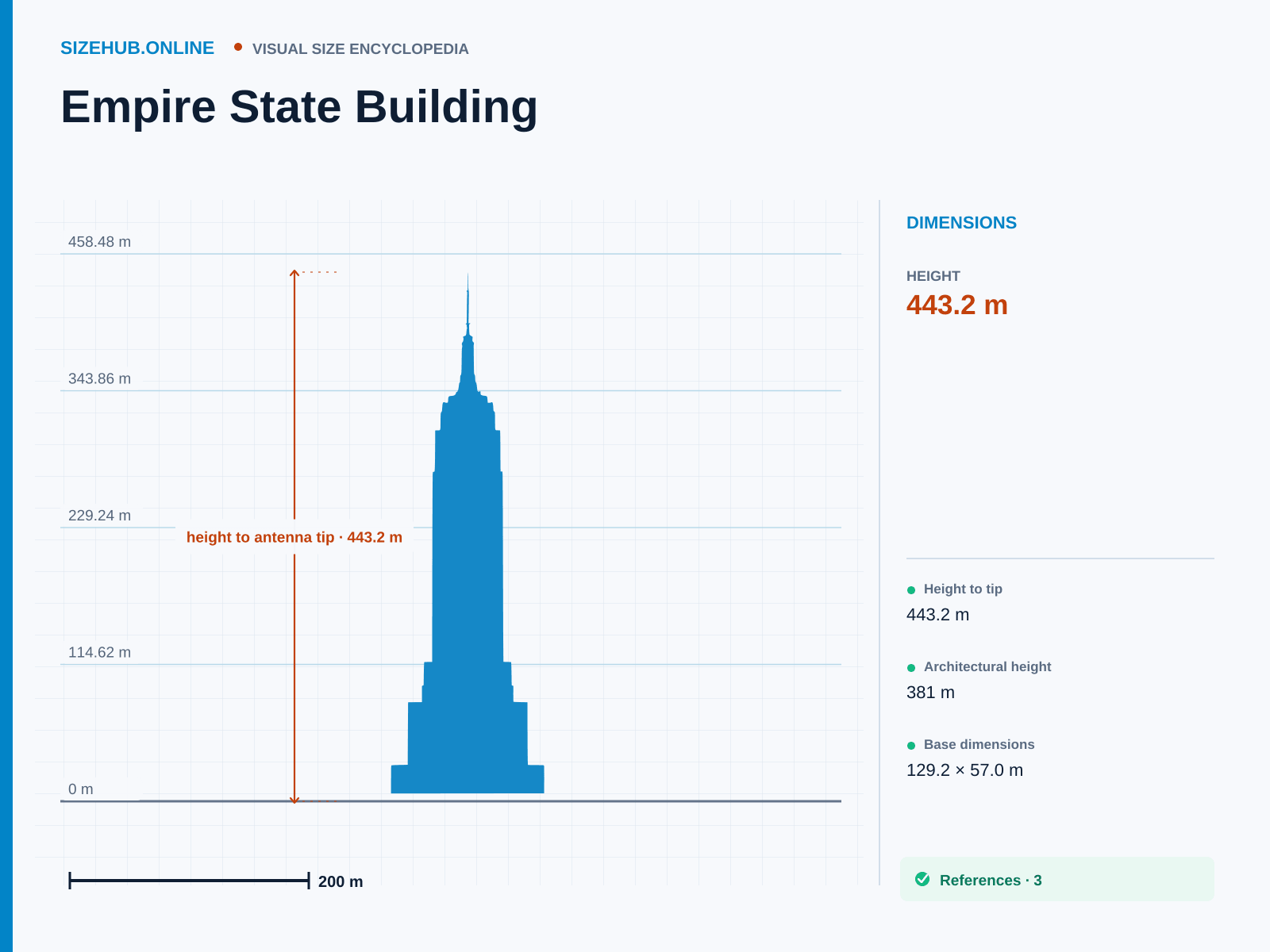Click the 458.48 m axis label

click(99, 242)
